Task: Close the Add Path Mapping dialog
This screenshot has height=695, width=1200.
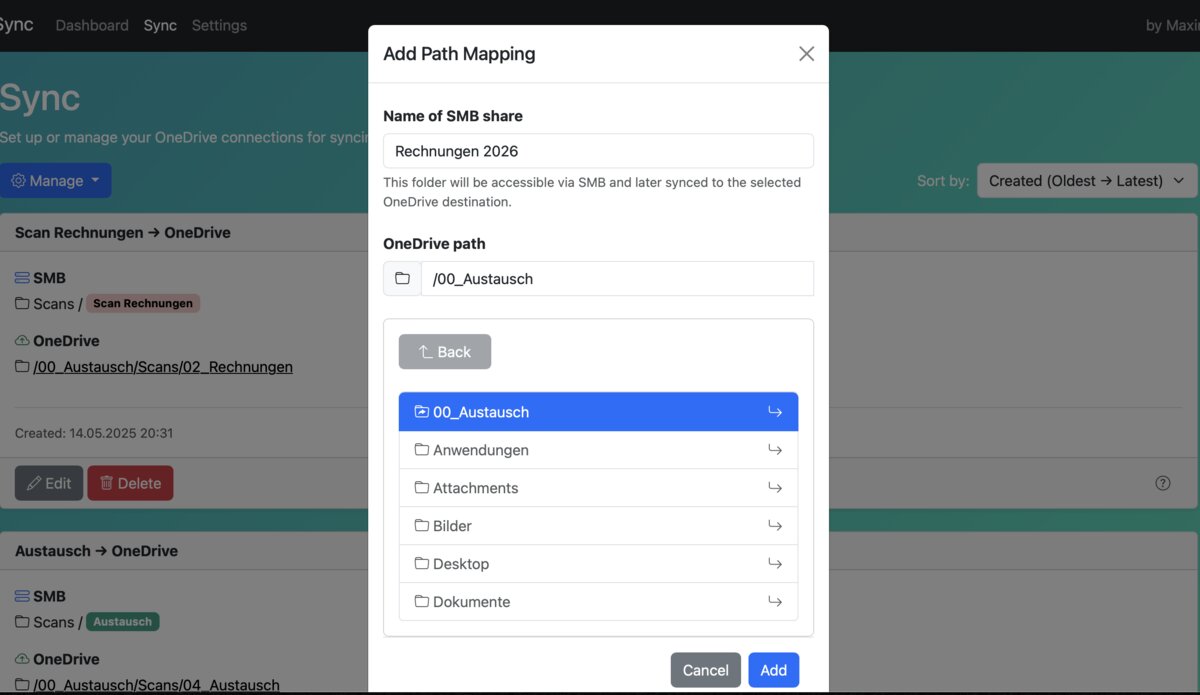Action: point(806,54)
